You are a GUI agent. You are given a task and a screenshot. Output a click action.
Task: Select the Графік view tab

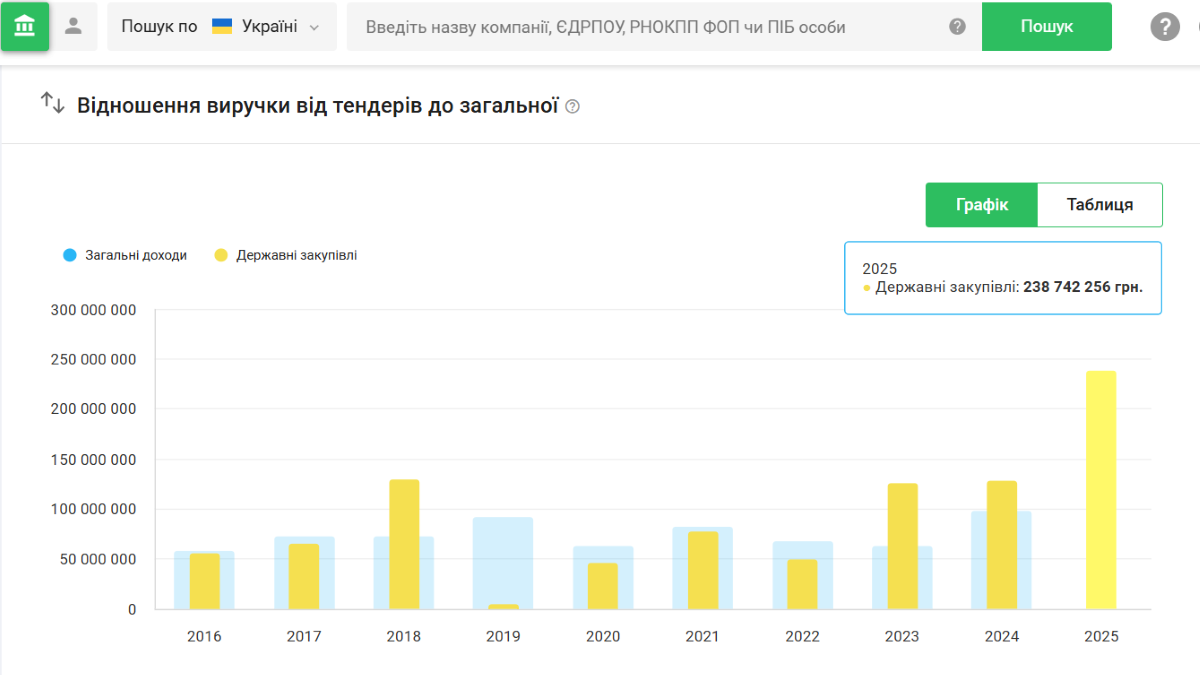pos(981,205)
